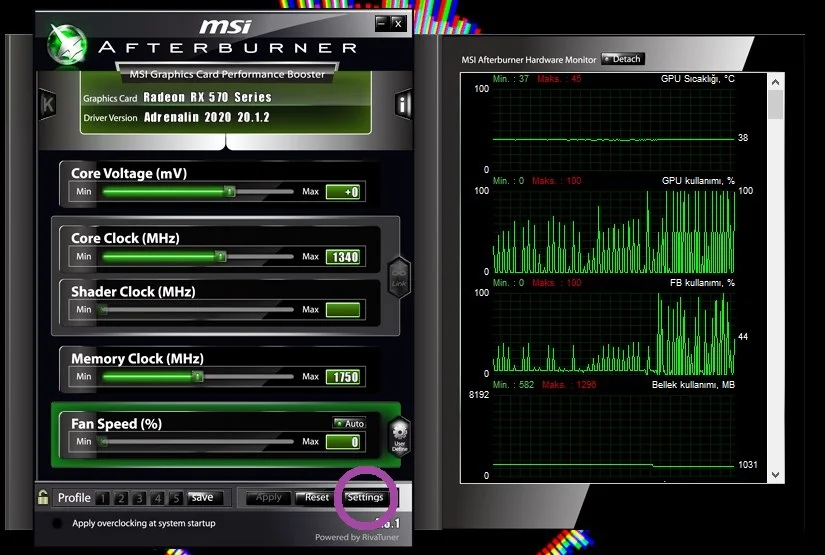The image size is (825, 555).
Task: Select profile slot 5
Action: click(x=176, y=498)
